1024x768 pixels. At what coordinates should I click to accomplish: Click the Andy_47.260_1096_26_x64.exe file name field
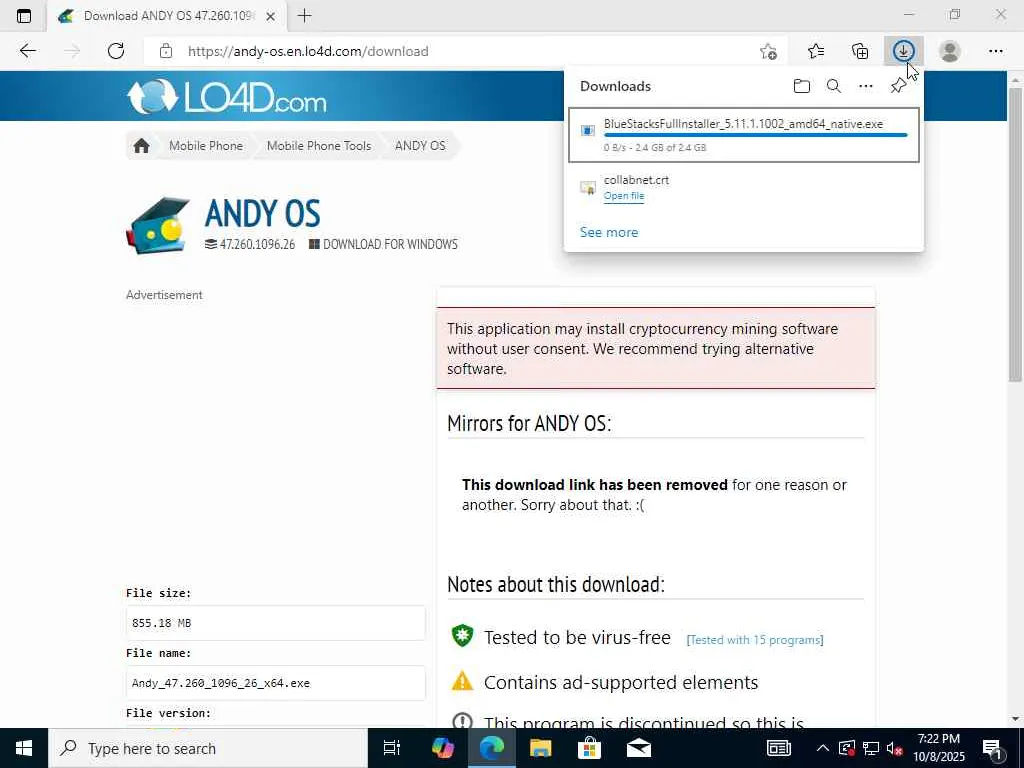[x=276, y=683]
